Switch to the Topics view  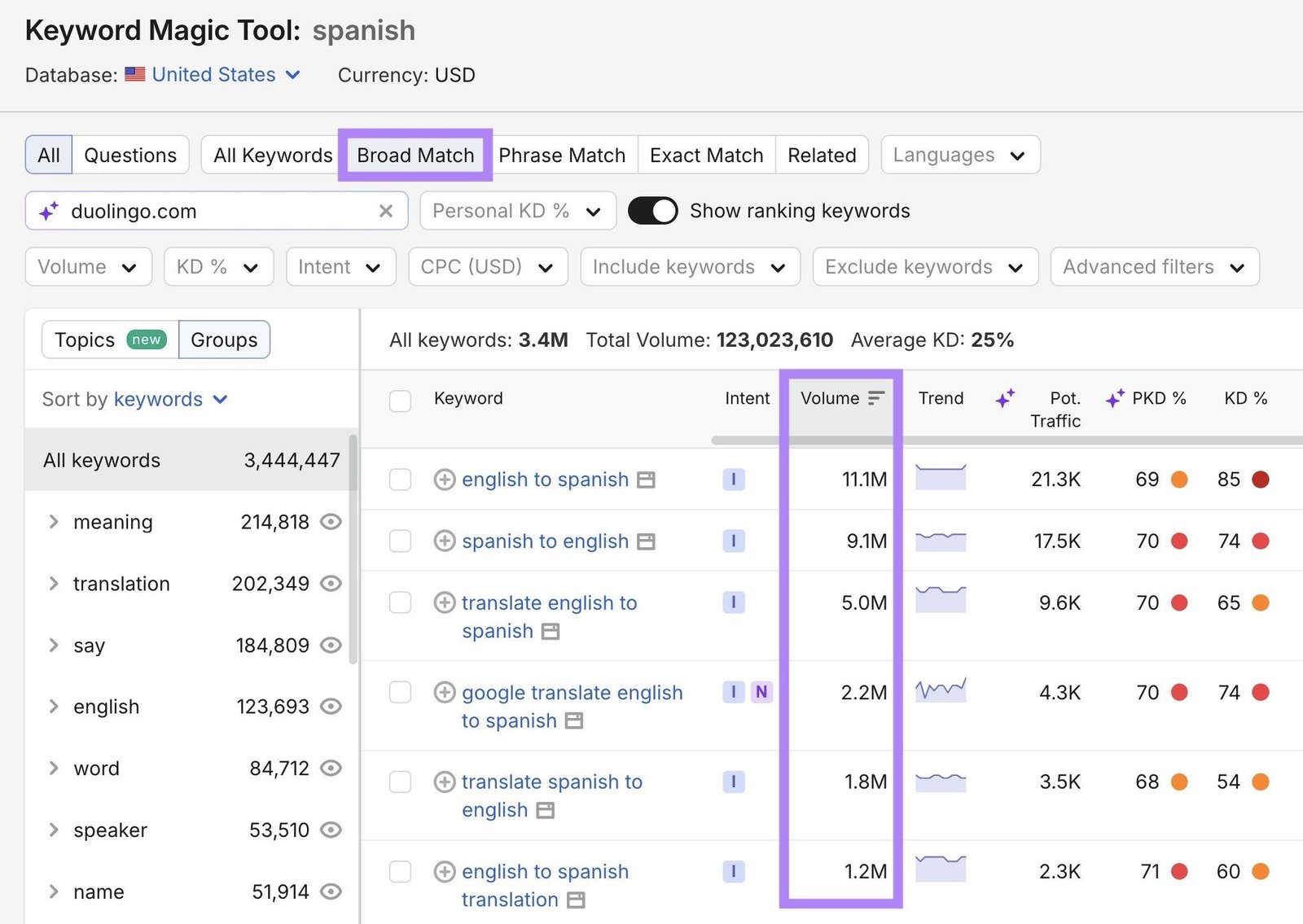[x=110, y=339]
